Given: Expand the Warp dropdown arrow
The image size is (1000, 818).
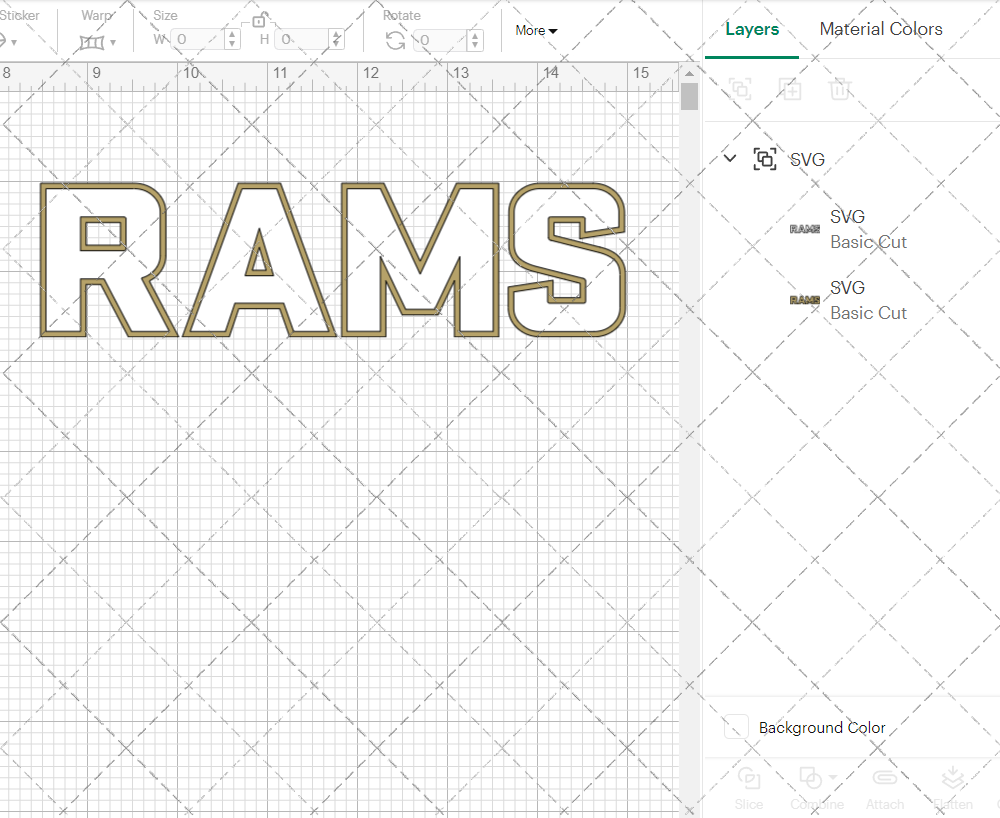Looking at the screenshot, I should coord(113,43).
